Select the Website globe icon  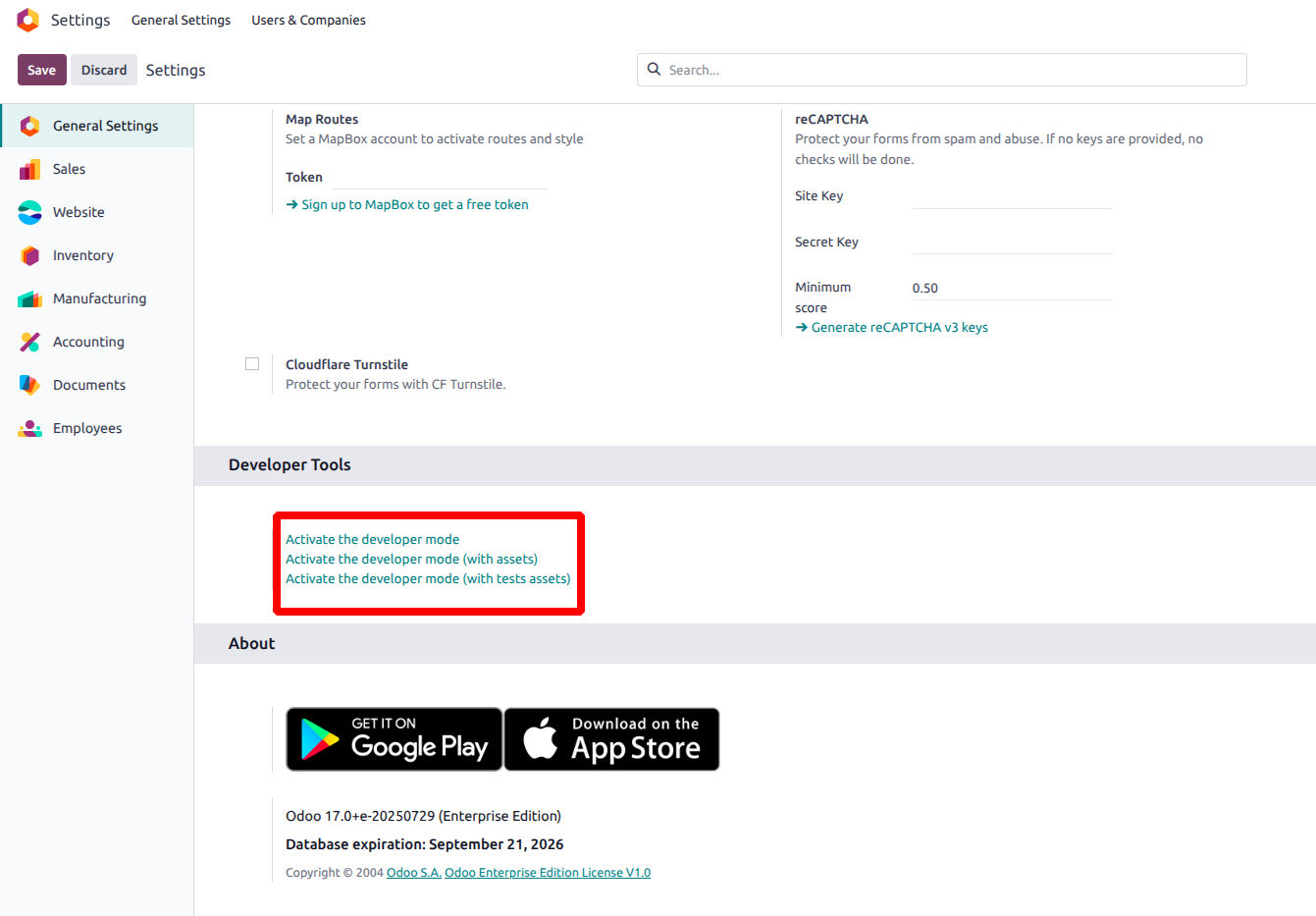29,212
